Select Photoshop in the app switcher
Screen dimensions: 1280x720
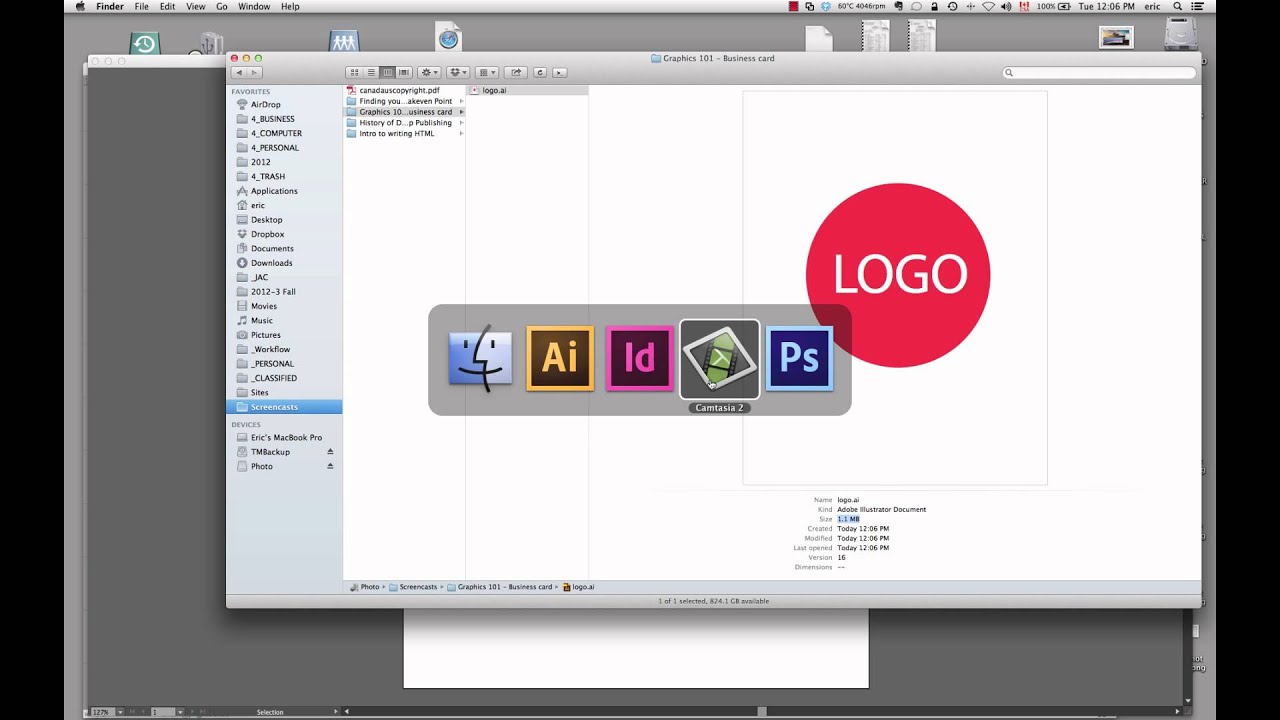click(x=799, y=358)
